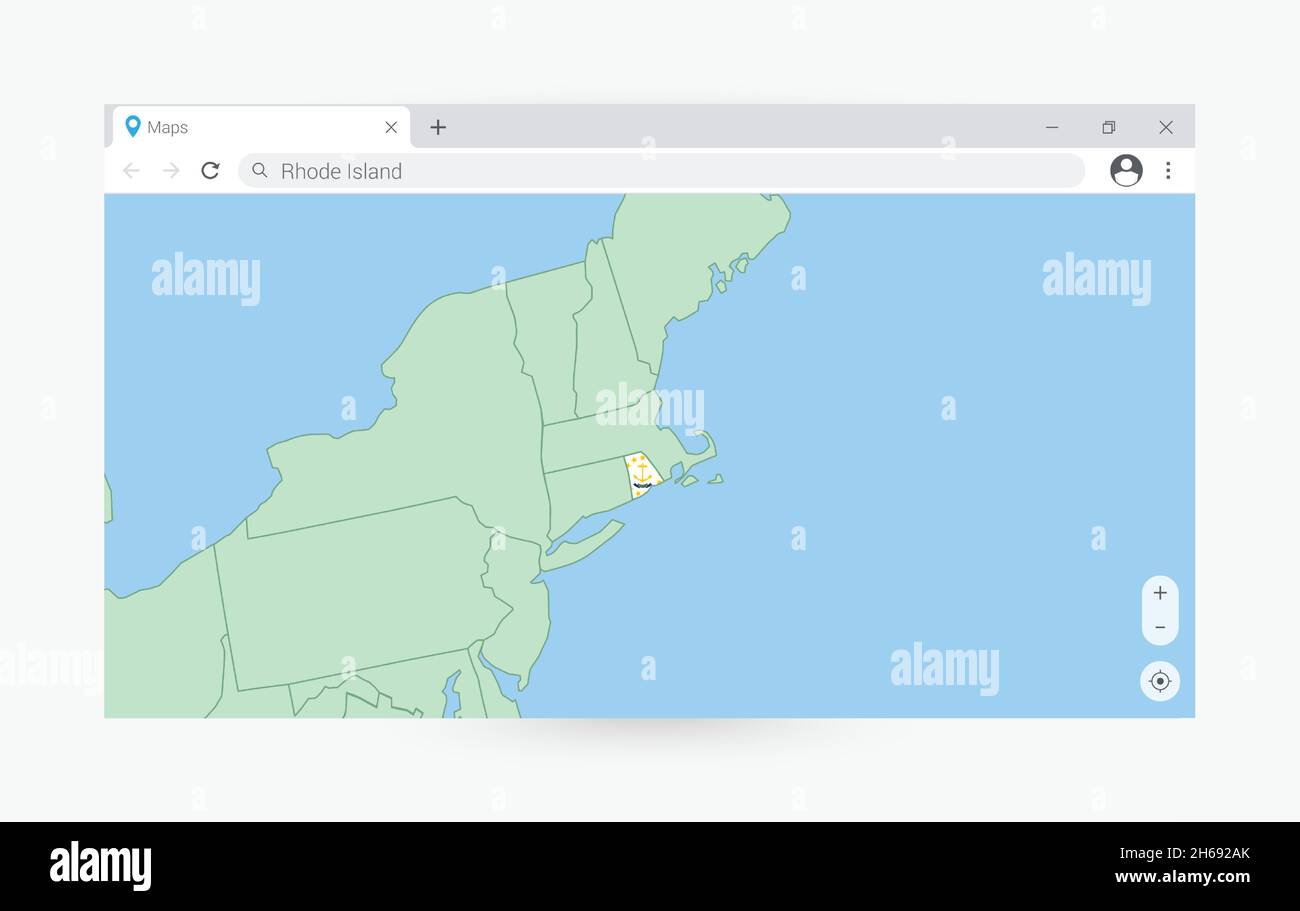The width and height of the screenshot is (1300, 911).
Task: Go forward with the right arrow
Action: 171,171
